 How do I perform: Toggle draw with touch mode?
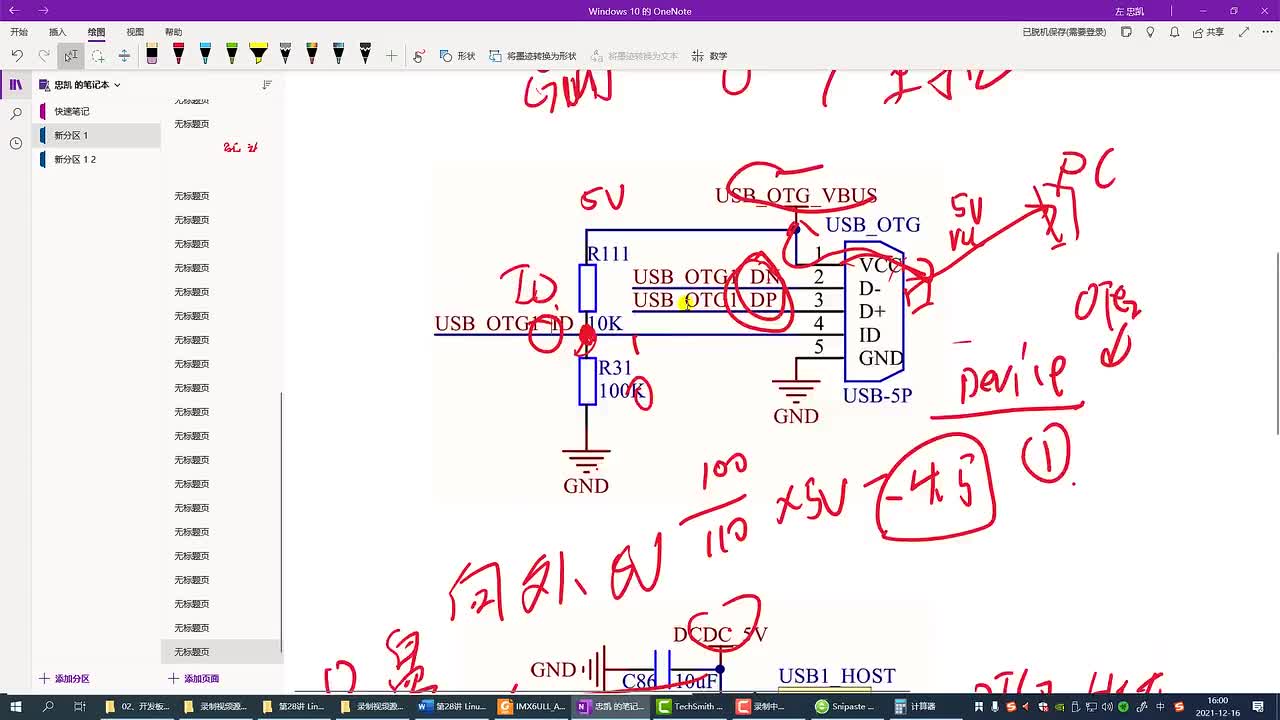coord(419,56)
